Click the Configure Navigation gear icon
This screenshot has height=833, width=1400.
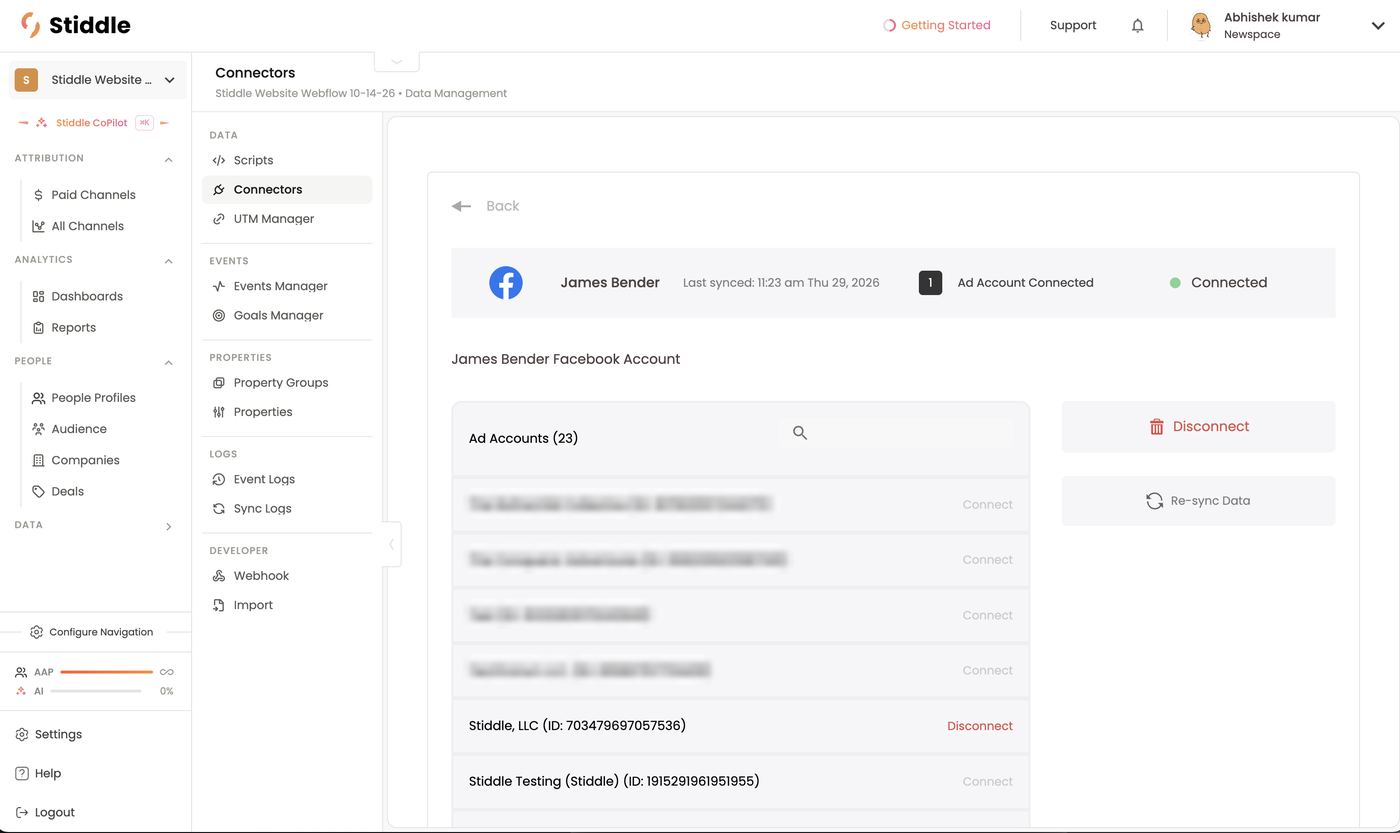point(37,632)
